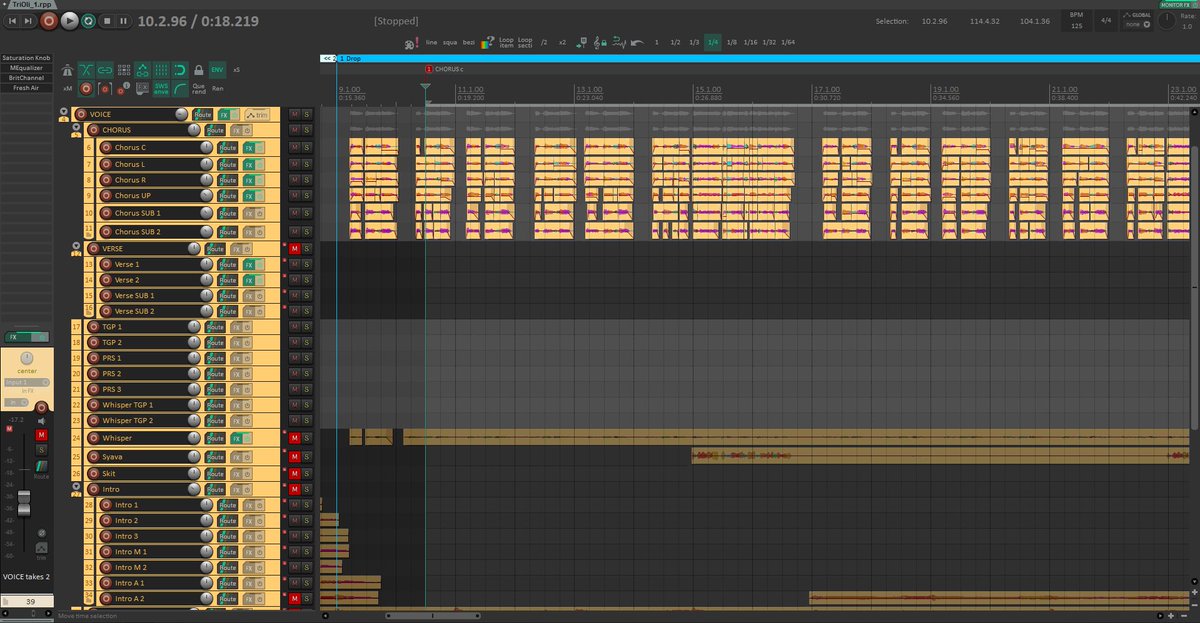The width and height of the screenshot is (1200, 623).
Task: Click the Que rend toolbar button
Action: click(199, 89)
